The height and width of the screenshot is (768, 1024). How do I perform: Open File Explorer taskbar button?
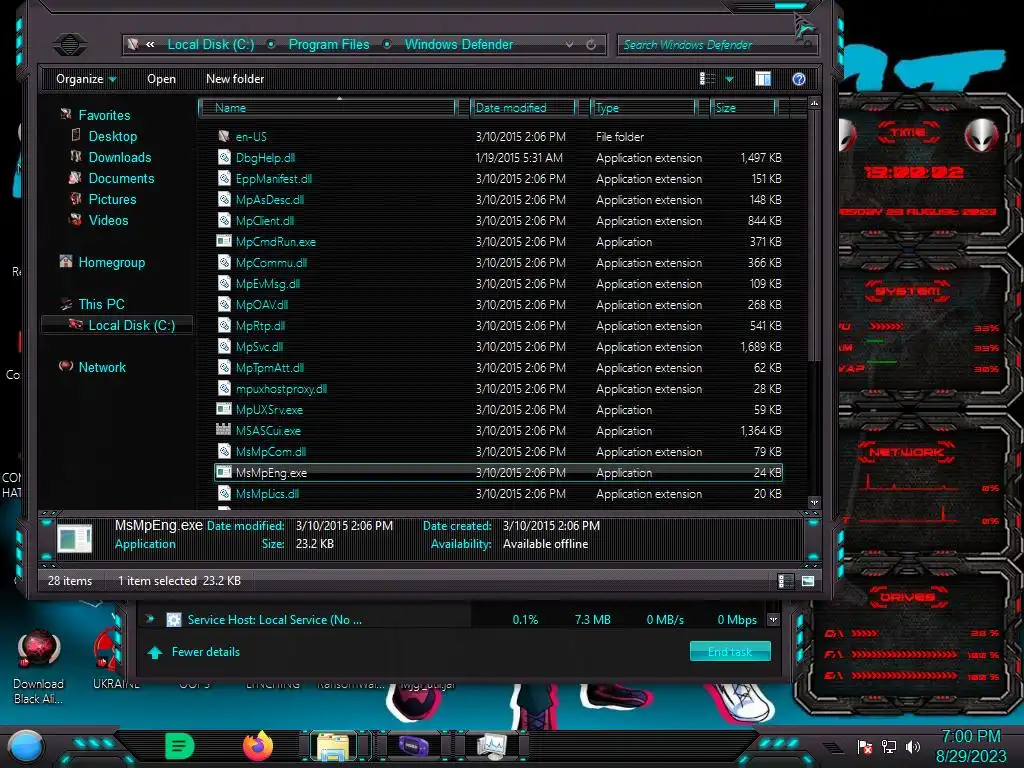point(333,746)
